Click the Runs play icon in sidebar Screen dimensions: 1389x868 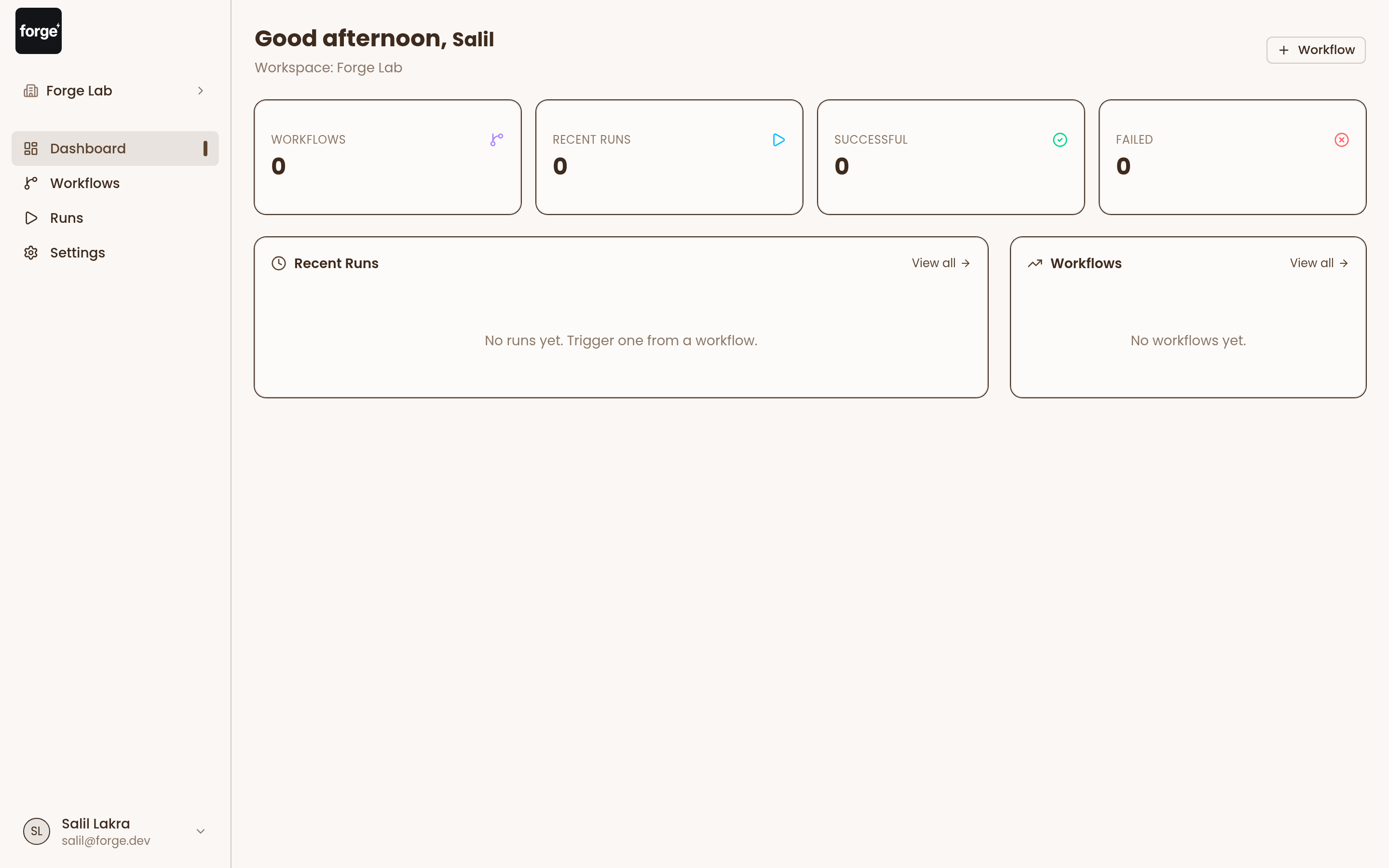[31, 218]
